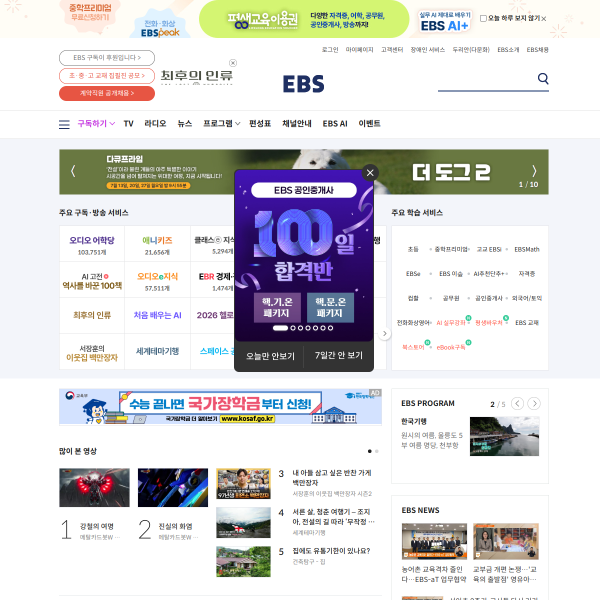Show previous 다큐프라임 banner slide
Image resolution: width=600 pixels, height=600 pixels.
[x=73, y=171]
